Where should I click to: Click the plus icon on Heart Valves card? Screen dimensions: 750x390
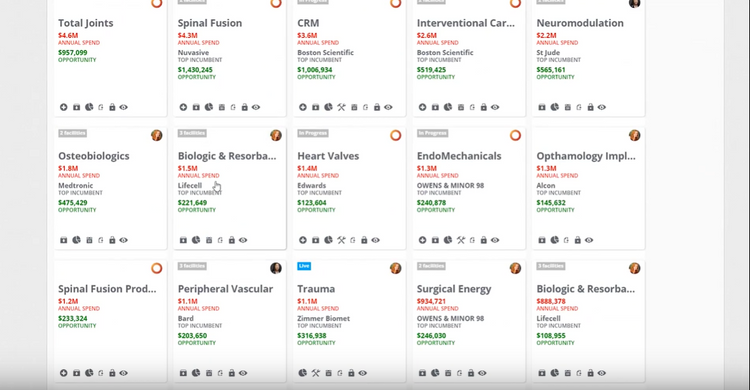[x=303, y=240]
